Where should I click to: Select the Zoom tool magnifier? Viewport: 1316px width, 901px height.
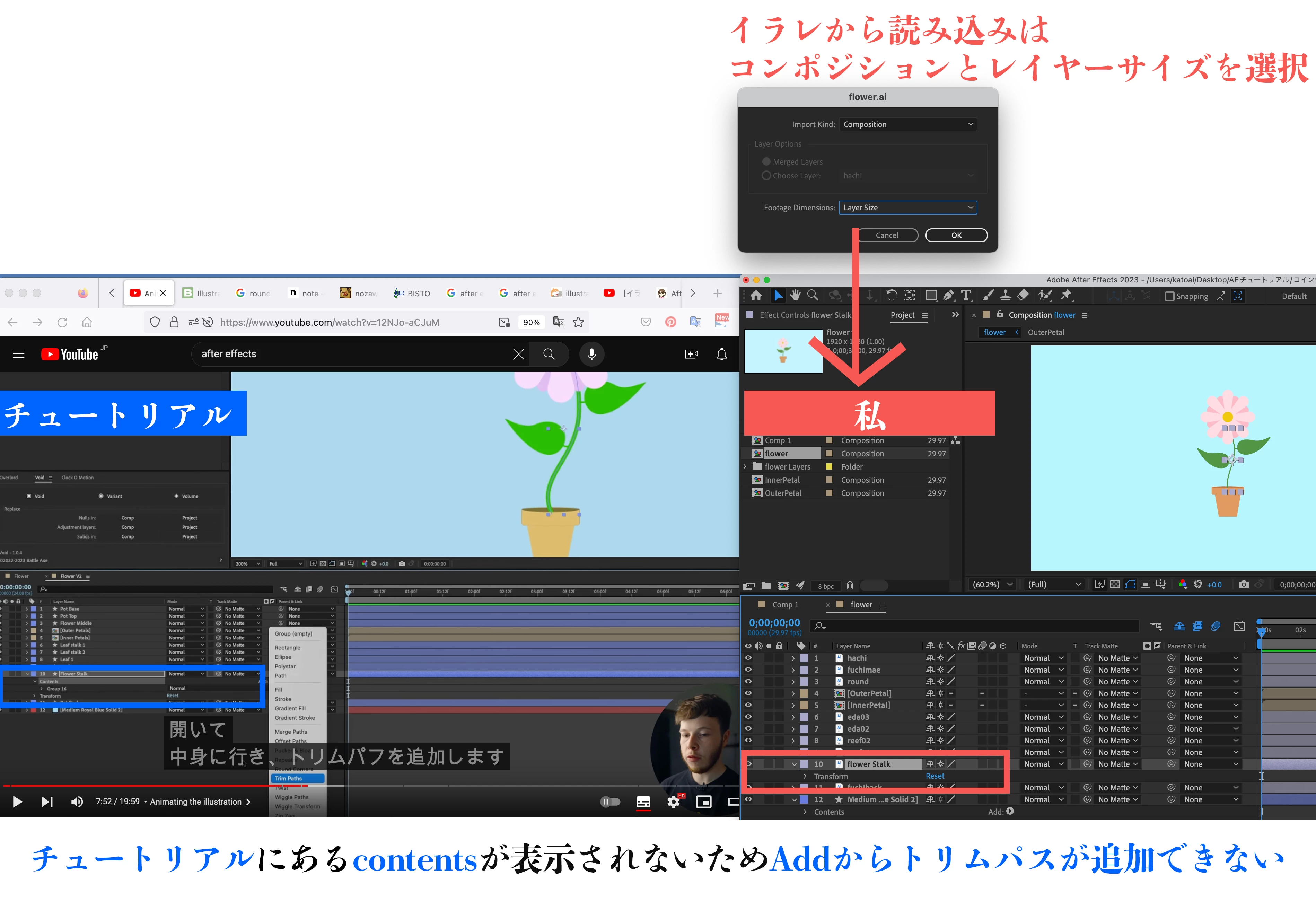coord(813,295)
